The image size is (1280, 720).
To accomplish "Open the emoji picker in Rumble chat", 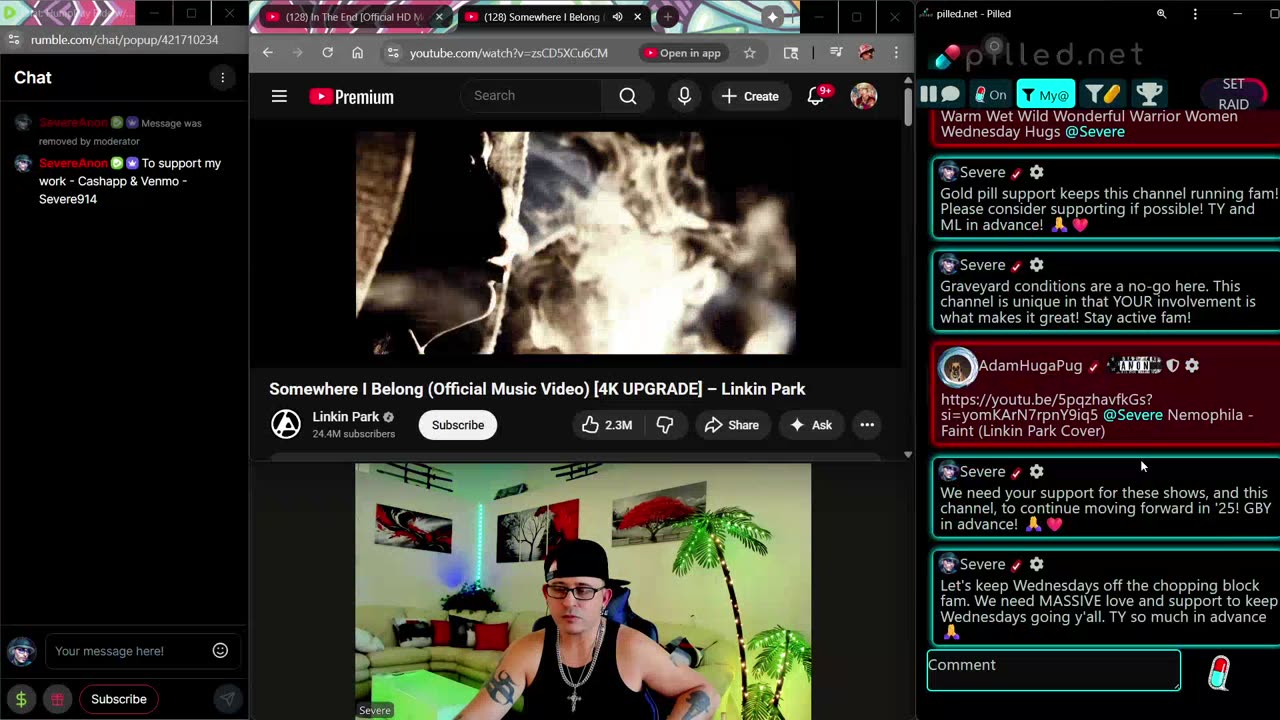I will [220, 651].
